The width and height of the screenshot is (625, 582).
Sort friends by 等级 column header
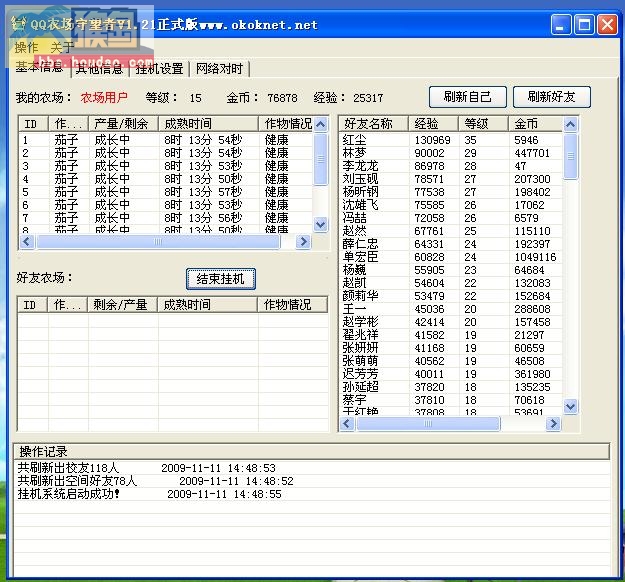pos(483,124)
